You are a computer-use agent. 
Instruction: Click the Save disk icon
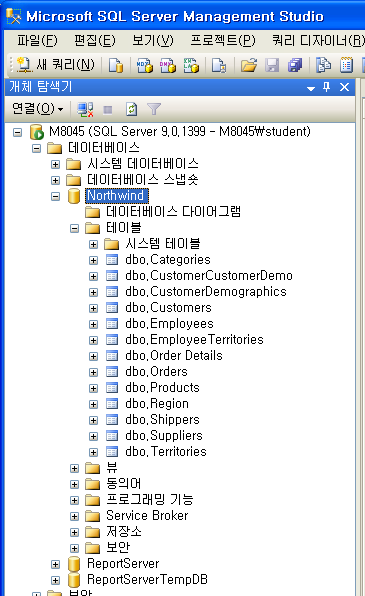pos(272,65)
